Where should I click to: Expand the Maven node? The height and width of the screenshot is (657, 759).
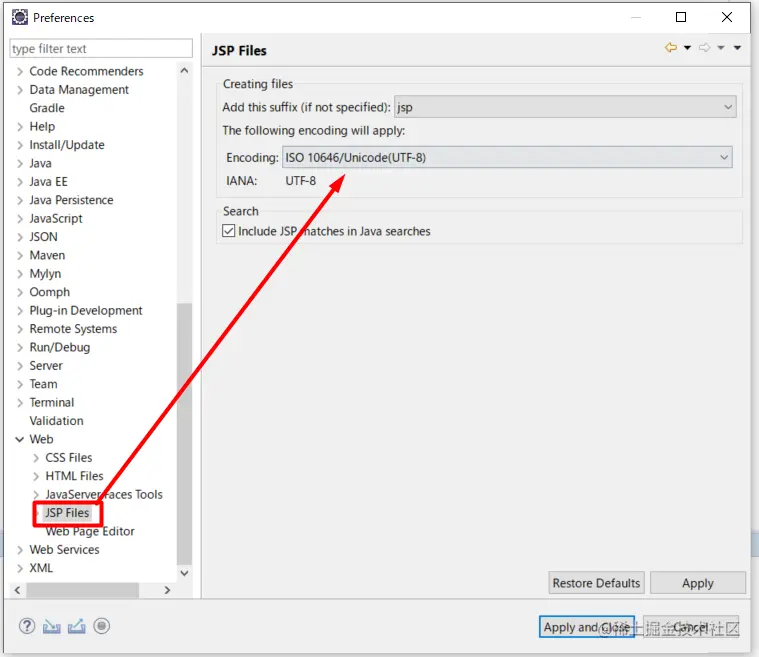[20, 256]
